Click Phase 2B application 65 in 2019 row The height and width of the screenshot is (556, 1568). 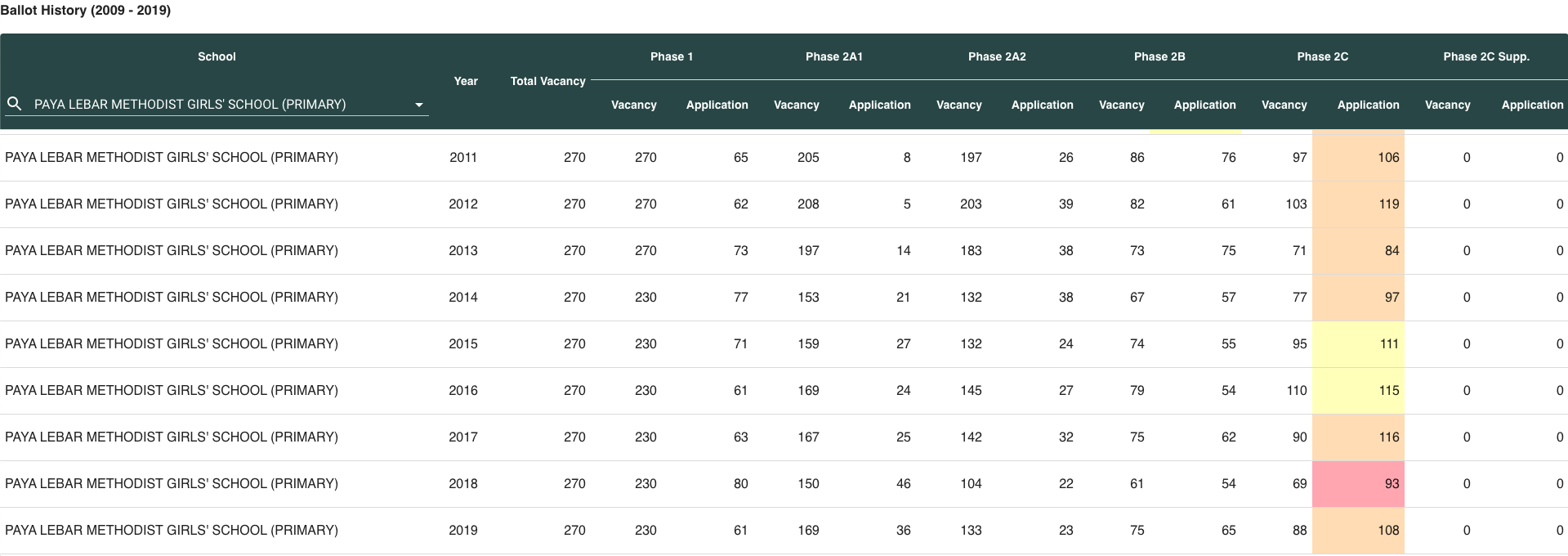pyautogui.click(x=1229, y=530)
